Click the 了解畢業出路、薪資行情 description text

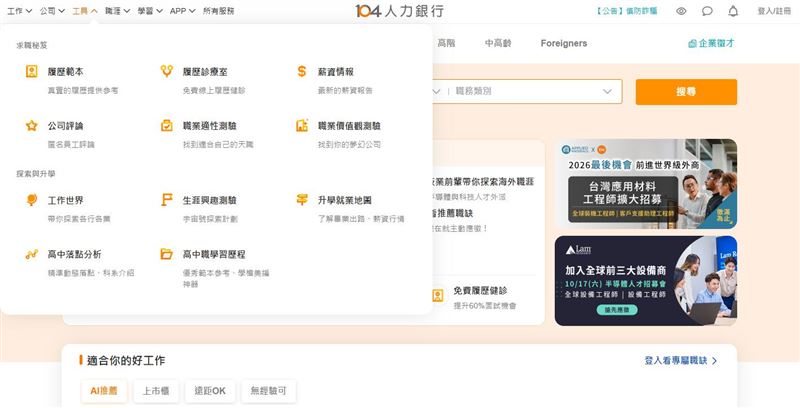click(x=361, y=219)
